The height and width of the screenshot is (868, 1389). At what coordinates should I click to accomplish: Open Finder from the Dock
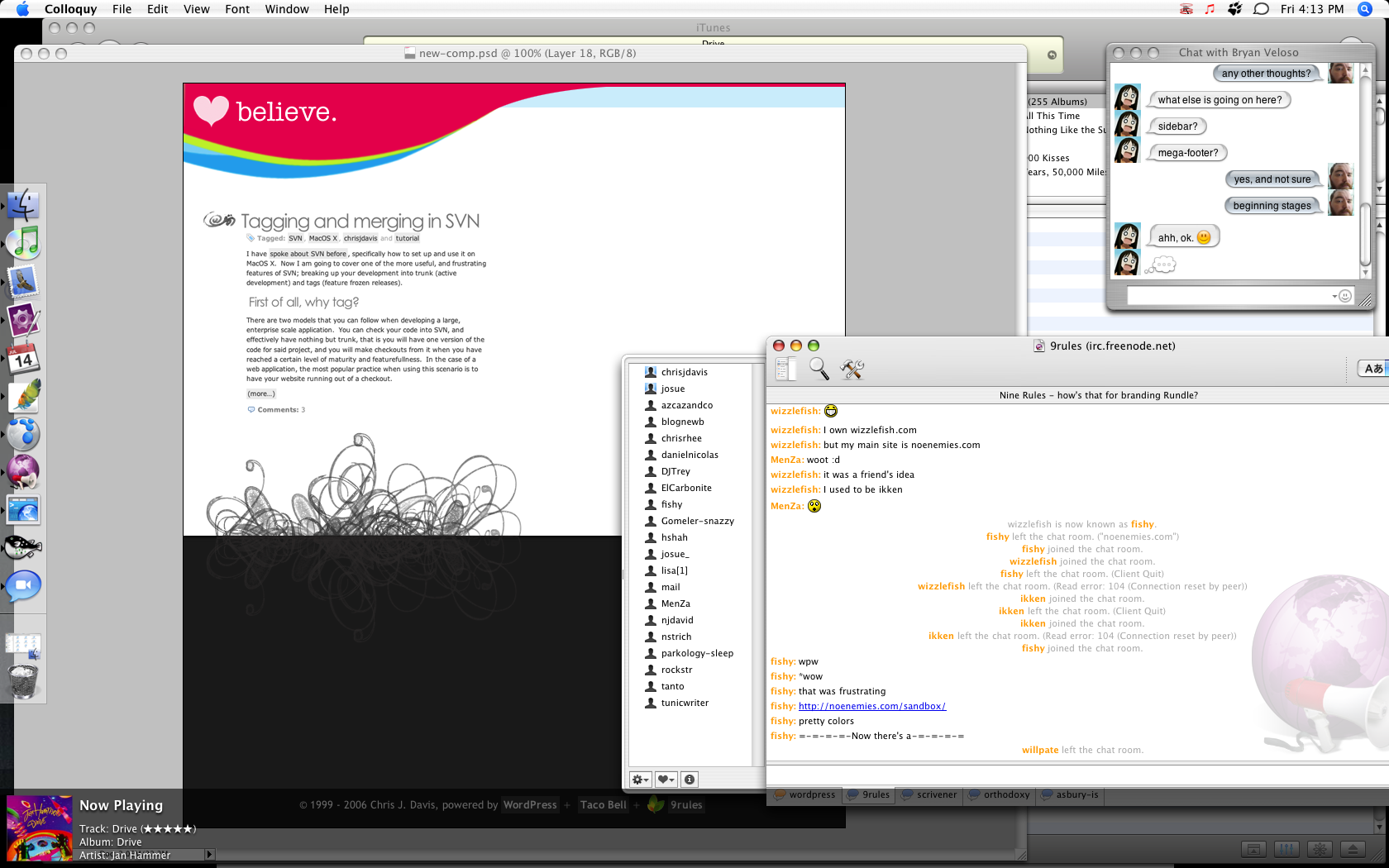point(23,205)
